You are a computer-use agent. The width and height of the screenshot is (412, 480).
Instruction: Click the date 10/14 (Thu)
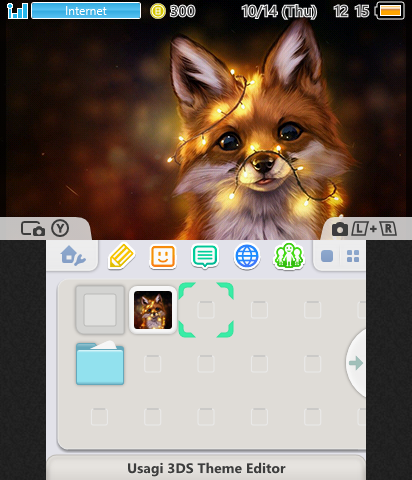[279, 11]
